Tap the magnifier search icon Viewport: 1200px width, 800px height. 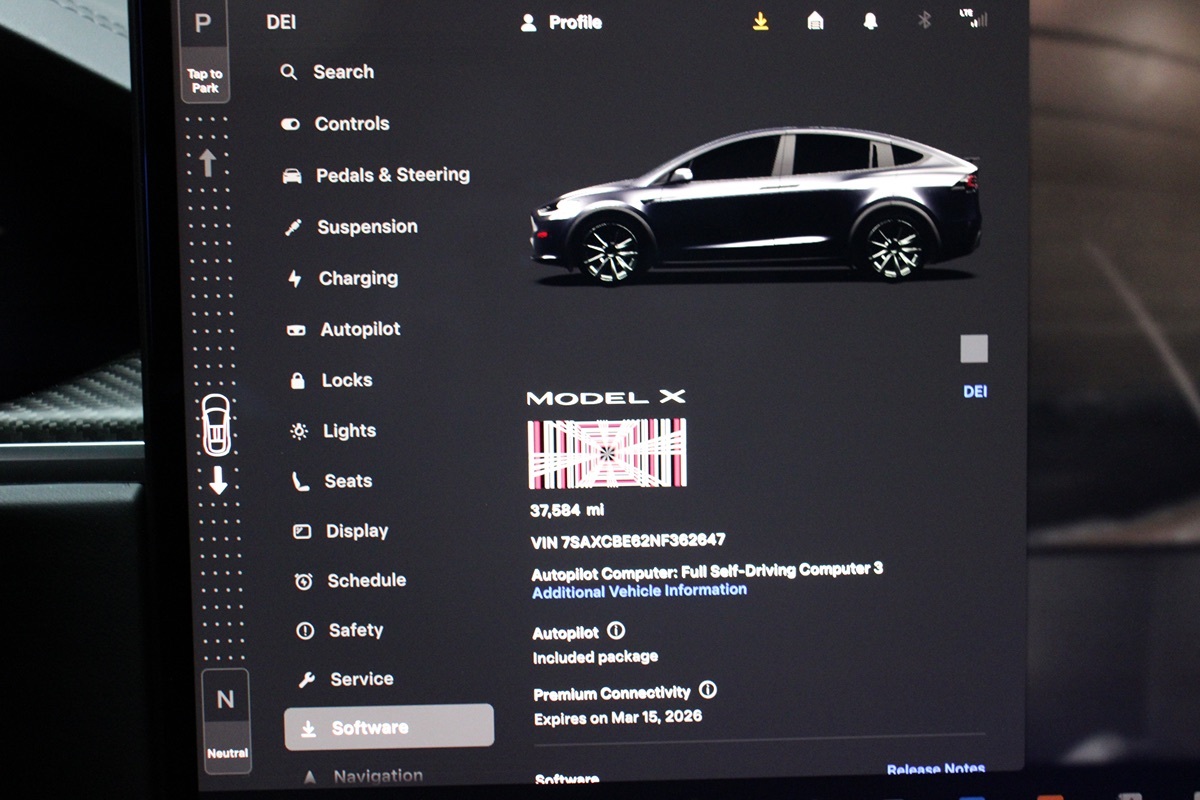(x=289, y=72)
